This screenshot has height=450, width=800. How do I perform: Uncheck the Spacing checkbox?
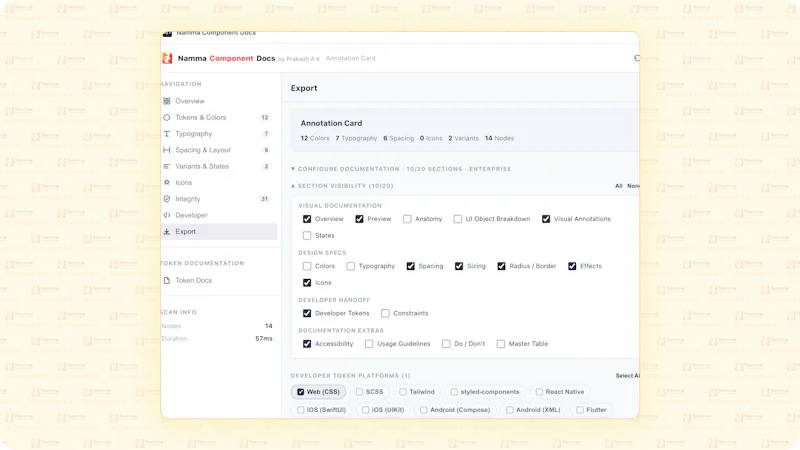411,266
